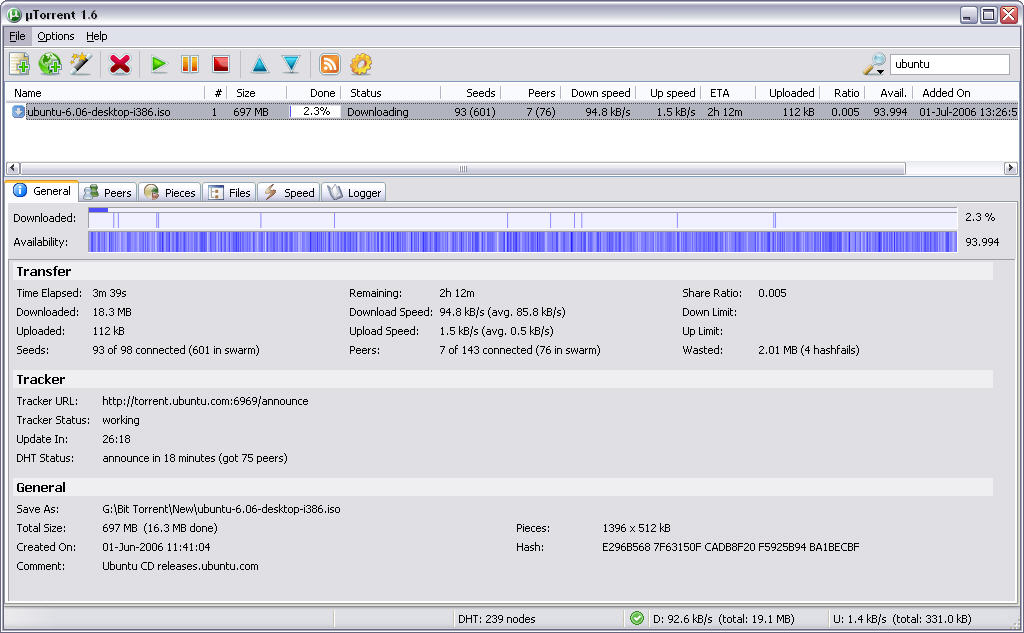Click the tracker status value working
1024x633 pixels.
coord(121,420)
